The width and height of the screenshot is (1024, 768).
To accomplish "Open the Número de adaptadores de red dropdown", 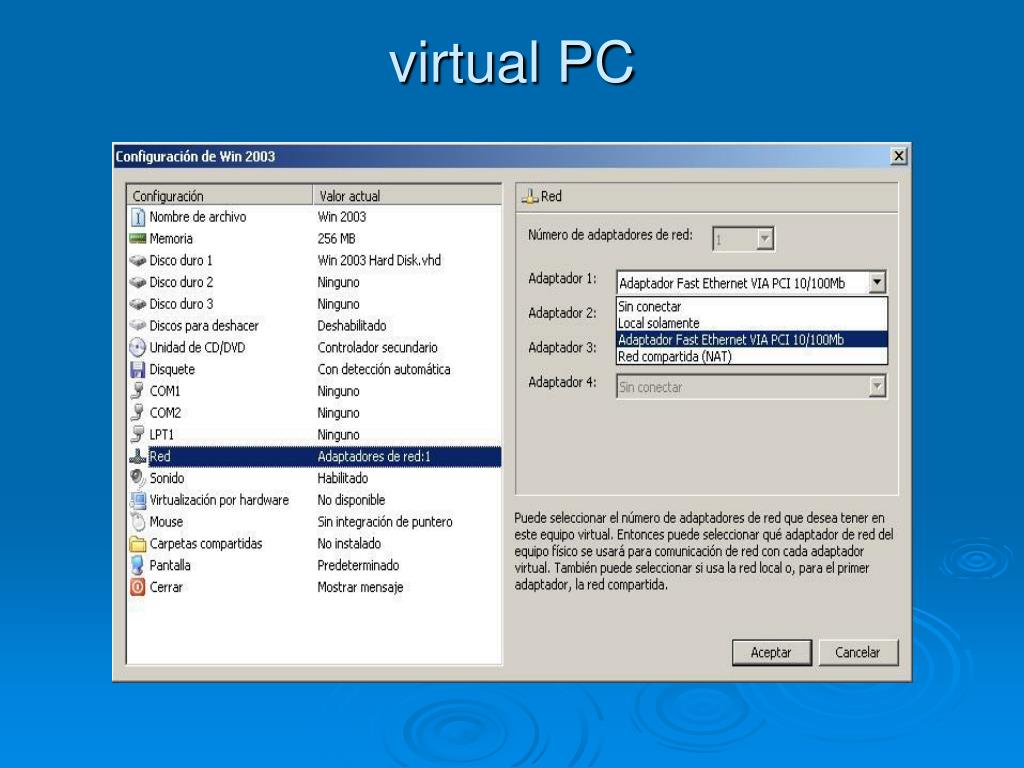I will coord(765,239).
